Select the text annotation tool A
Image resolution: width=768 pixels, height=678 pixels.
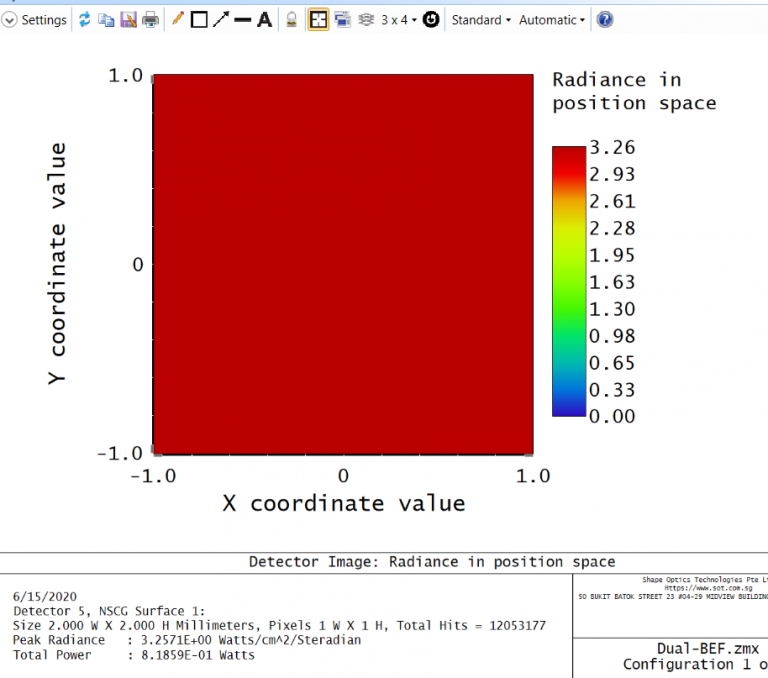pos(264,20)
